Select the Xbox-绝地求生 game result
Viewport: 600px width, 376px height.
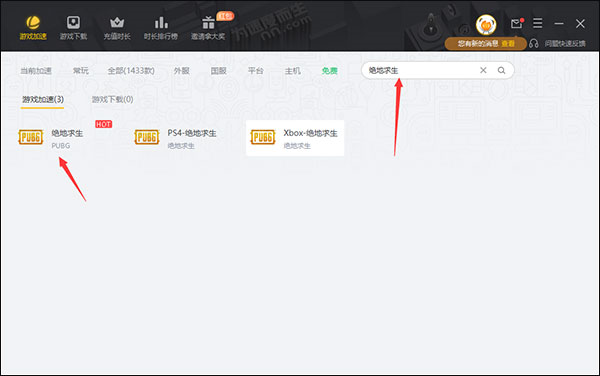295,138
